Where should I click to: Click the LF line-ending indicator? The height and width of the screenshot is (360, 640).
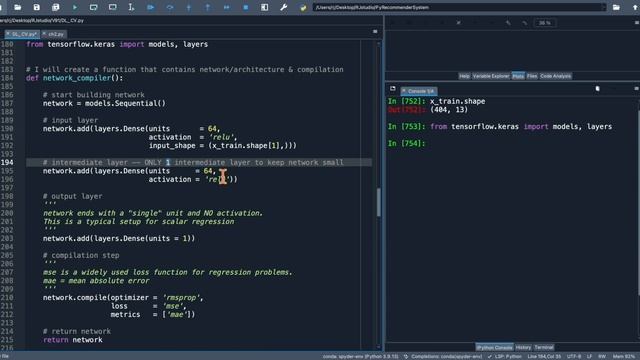click(589, 356)
